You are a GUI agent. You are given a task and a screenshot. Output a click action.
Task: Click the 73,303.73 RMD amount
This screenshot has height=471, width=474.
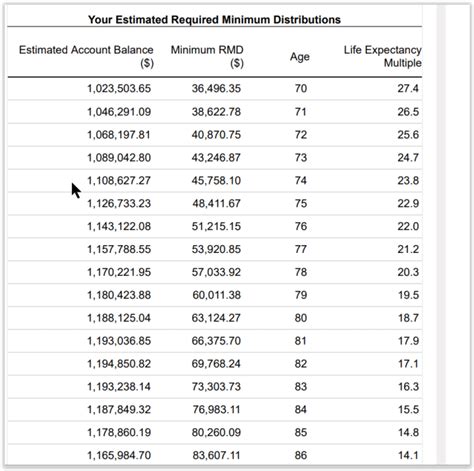[216, 387]
